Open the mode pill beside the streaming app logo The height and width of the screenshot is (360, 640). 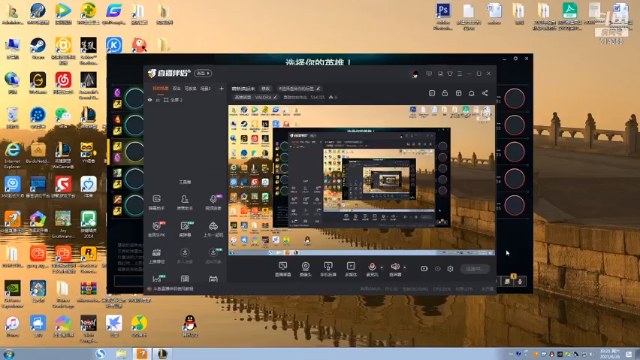click(203, 73)
